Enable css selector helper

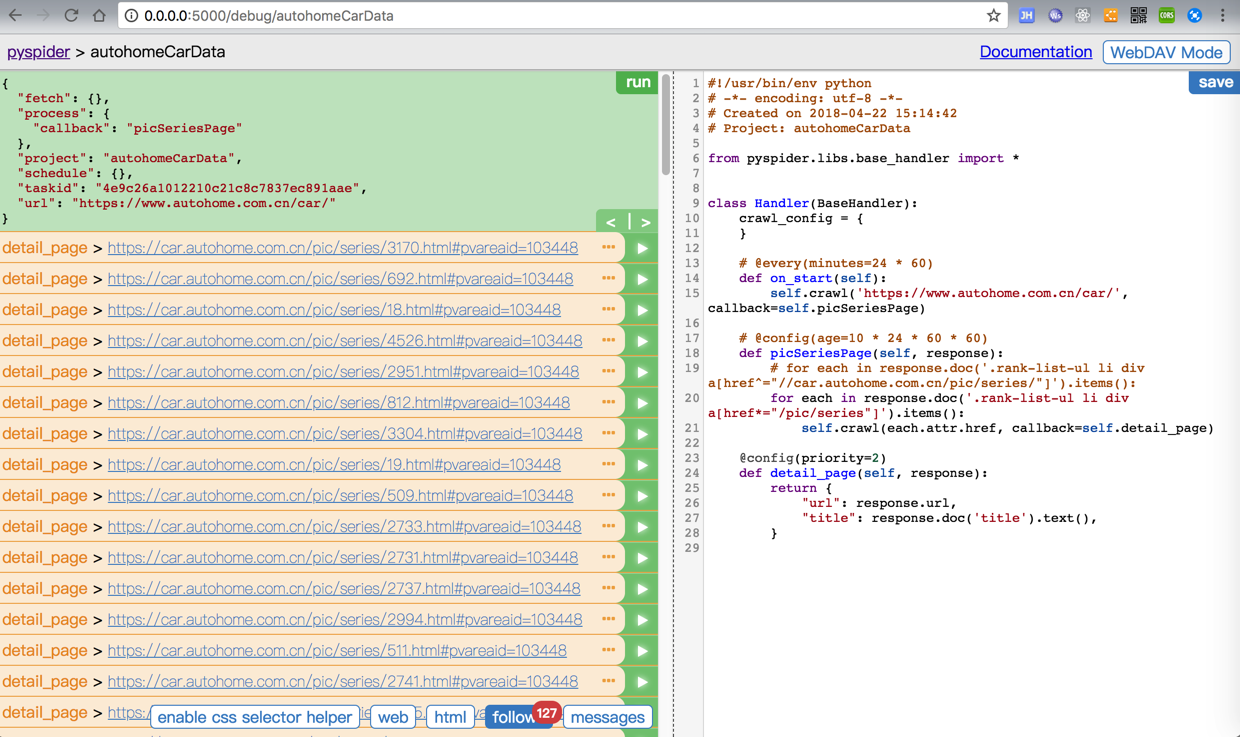tap(255, 717)
